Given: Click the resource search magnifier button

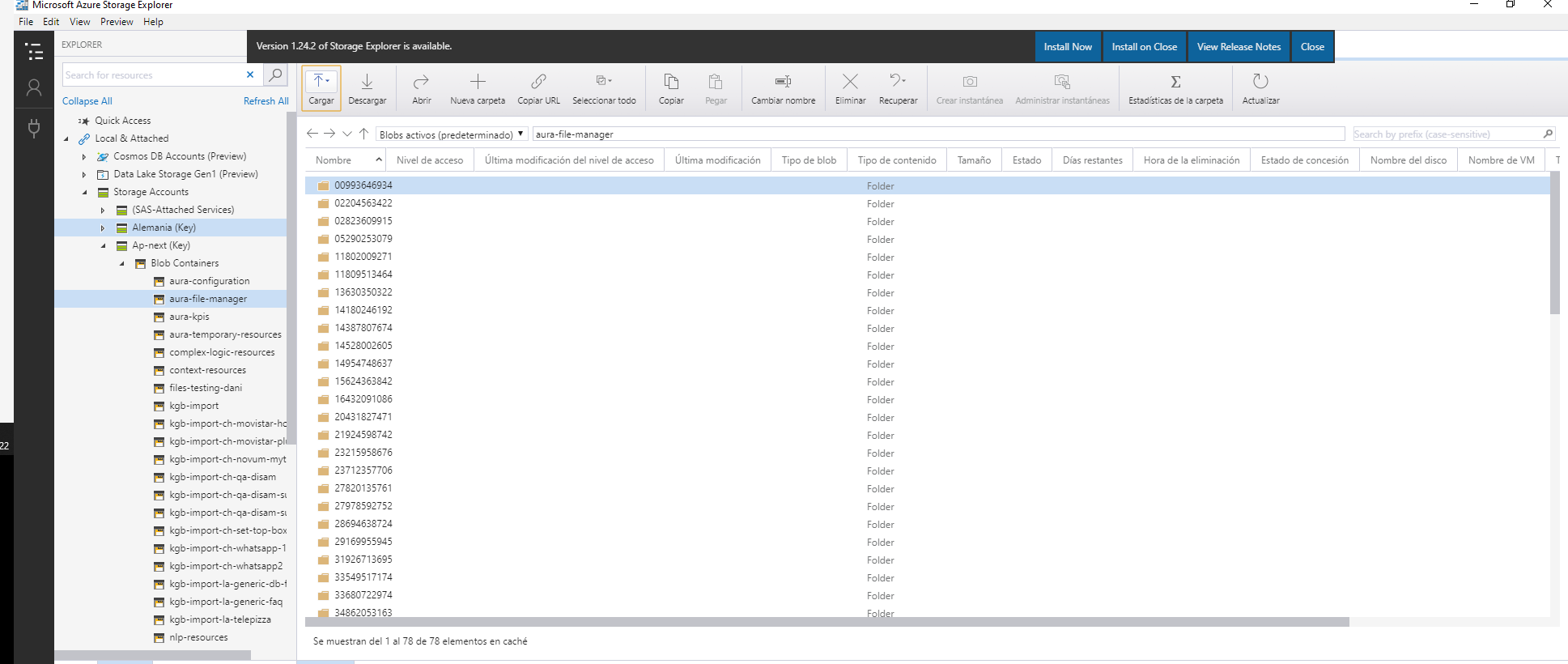Looking at the screenshot, I should click(x=276, y=74).
